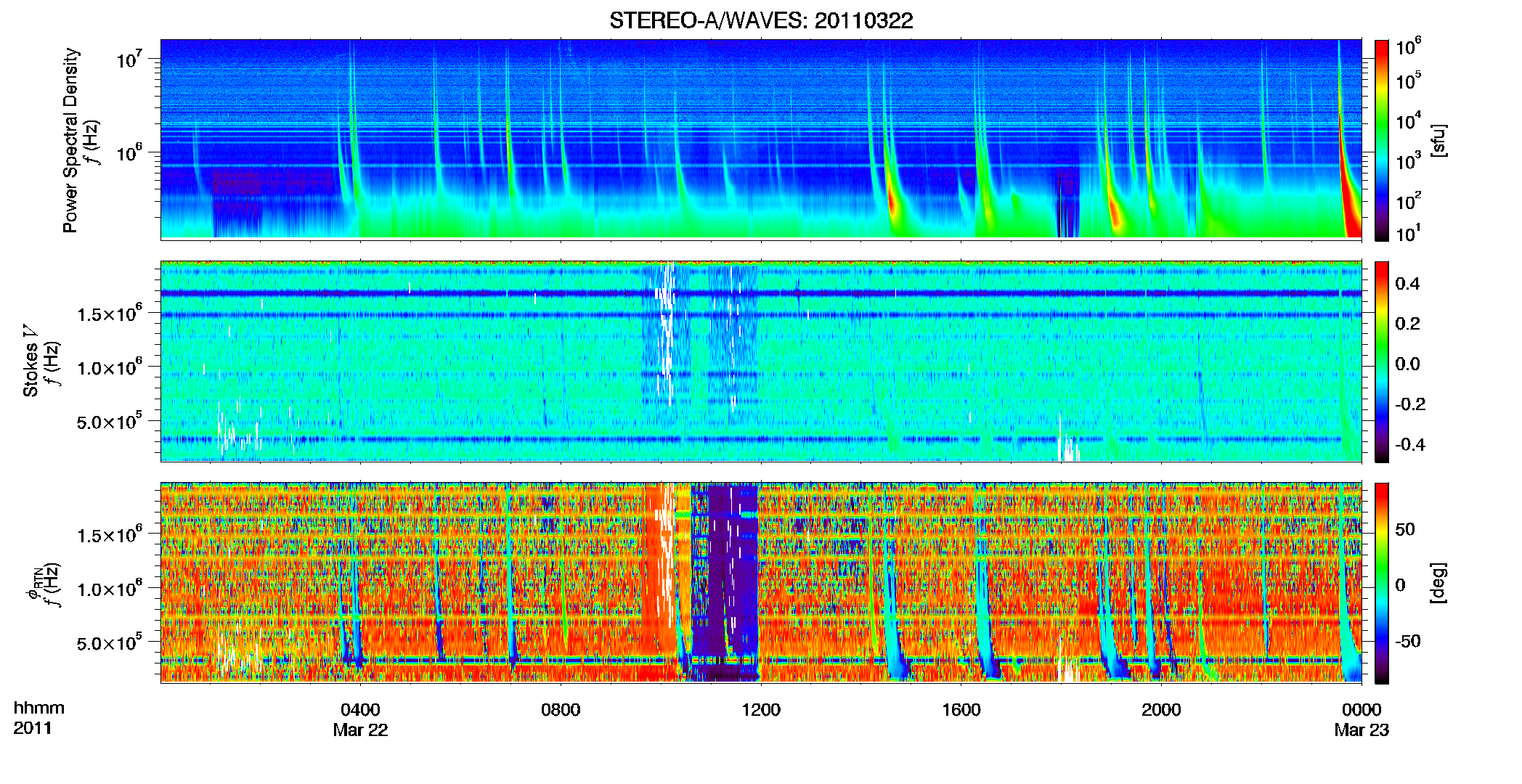Click the Stokes V panel's 5.0×10^5 tick label
This screenshot has height=784, width=1522.
coord(110,422)
